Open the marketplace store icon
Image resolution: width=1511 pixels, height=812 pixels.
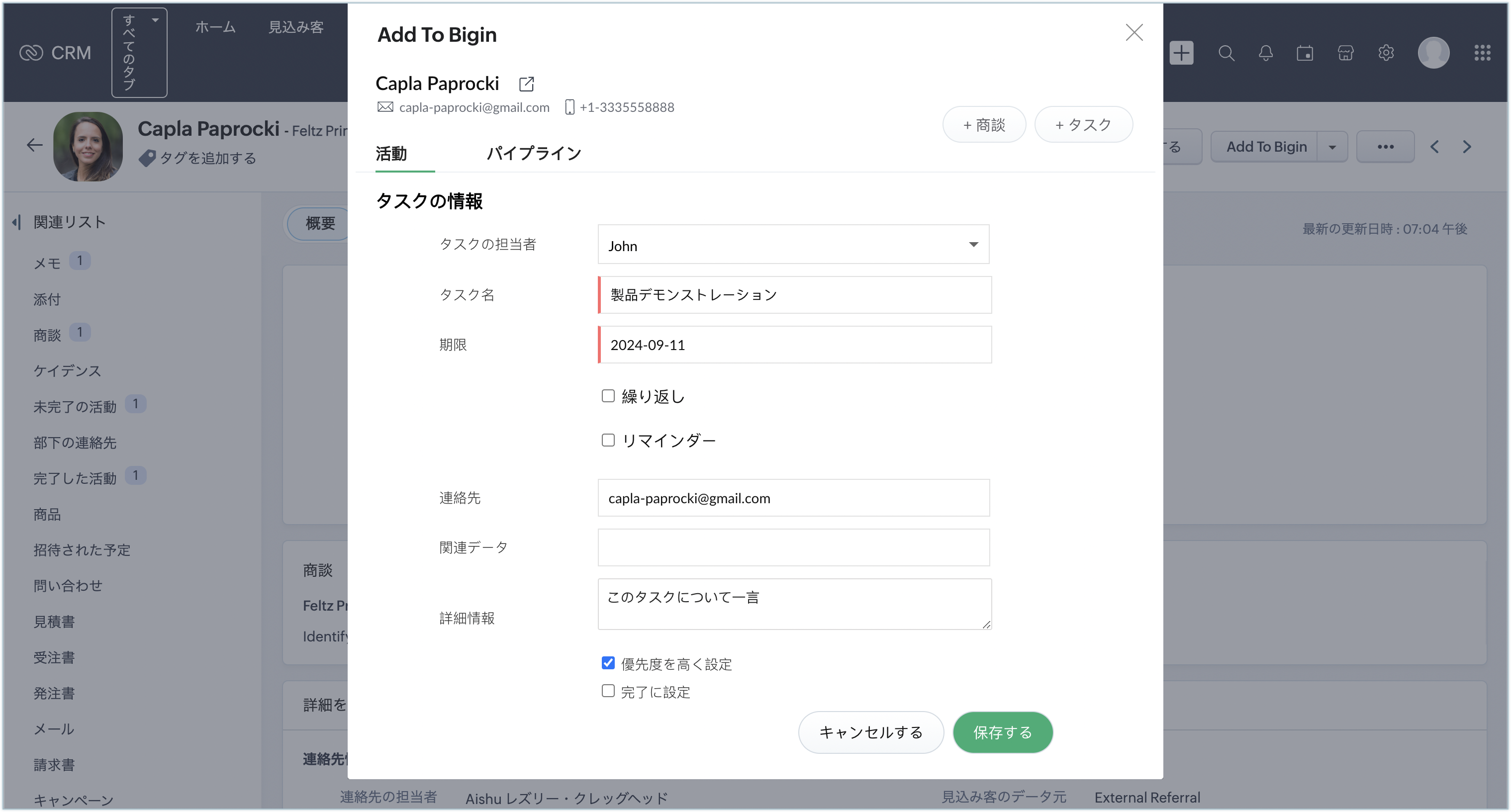tap(1345, 53)
